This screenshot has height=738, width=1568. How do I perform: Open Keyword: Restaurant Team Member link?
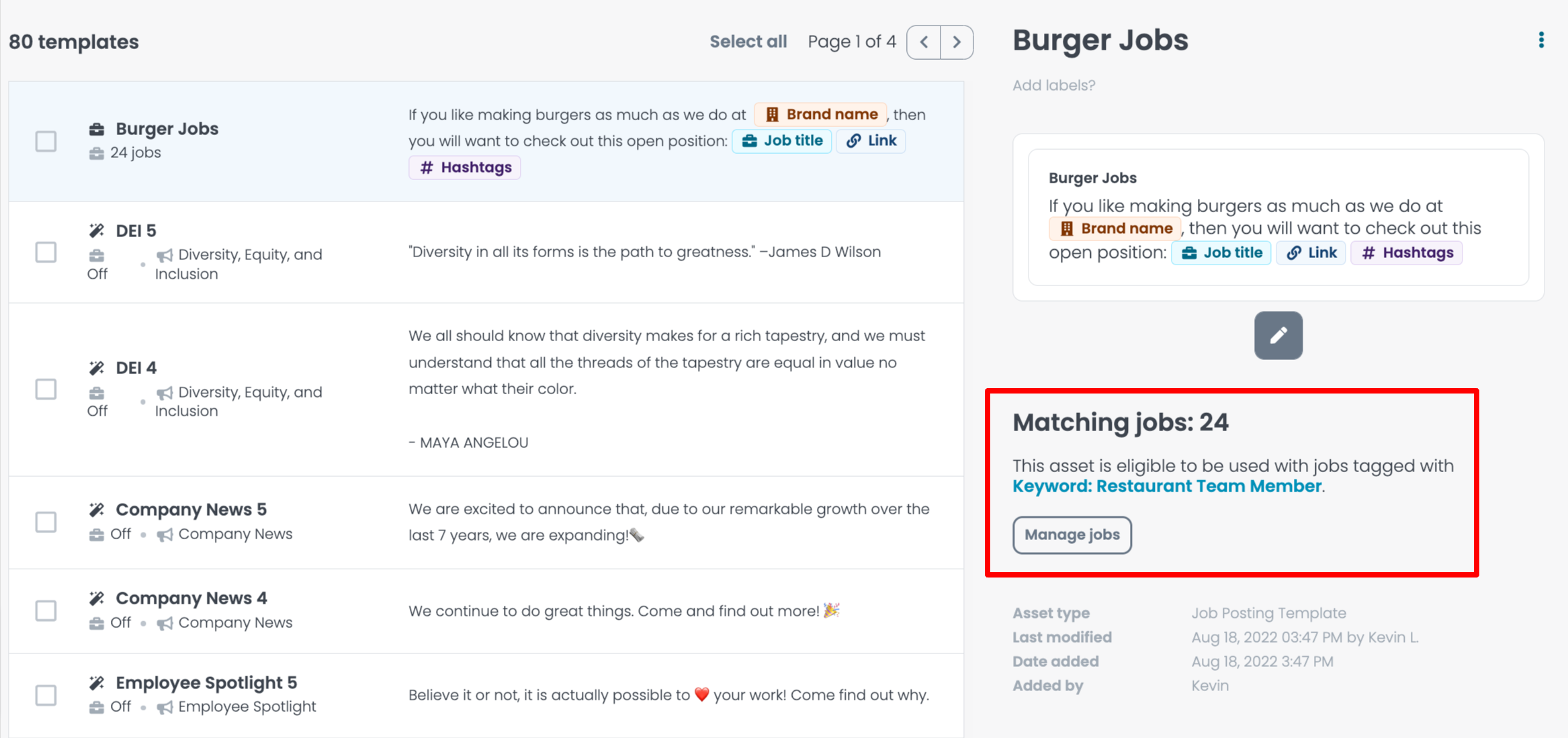(1167, 486)
